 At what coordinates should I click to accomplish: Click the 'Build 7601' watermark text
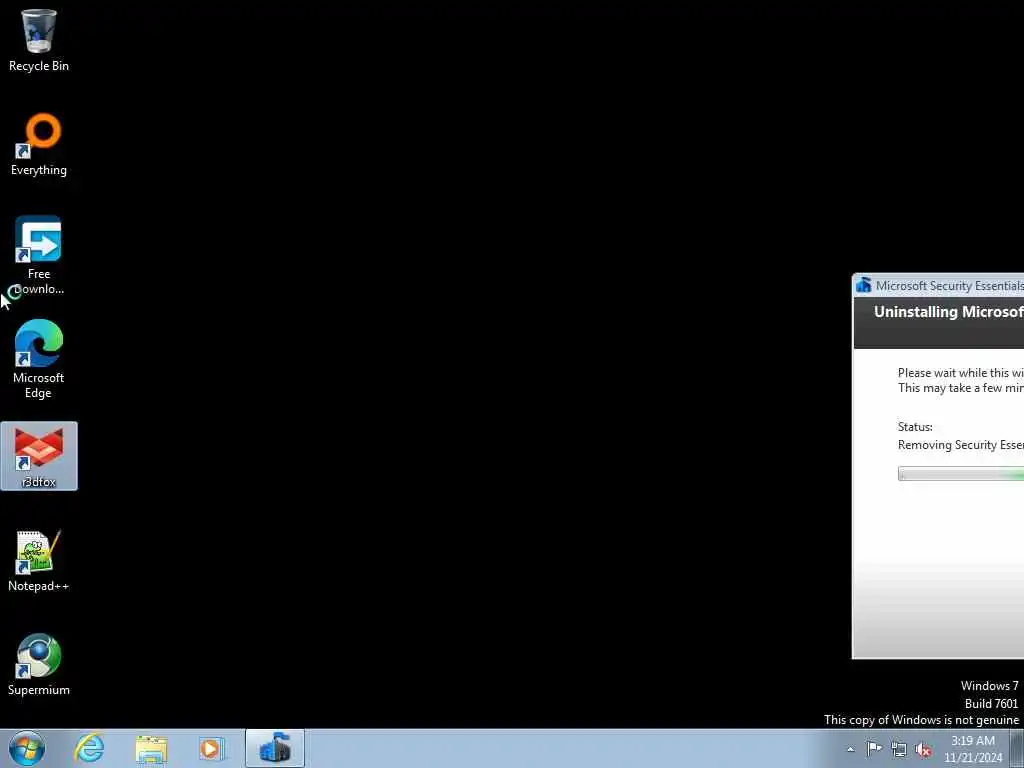coord(991,703)
